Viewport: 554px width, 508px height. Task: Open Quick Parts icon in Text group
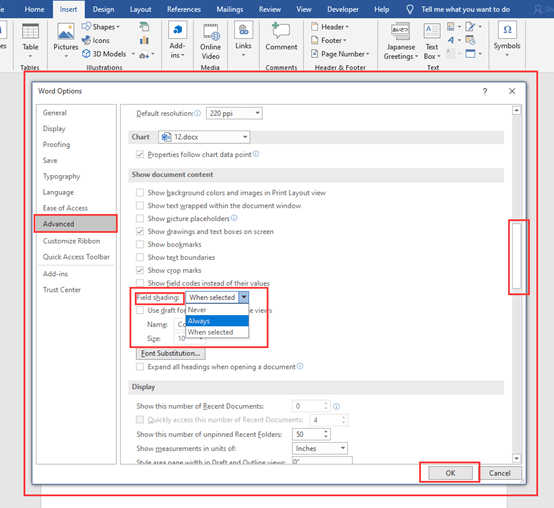451,26
